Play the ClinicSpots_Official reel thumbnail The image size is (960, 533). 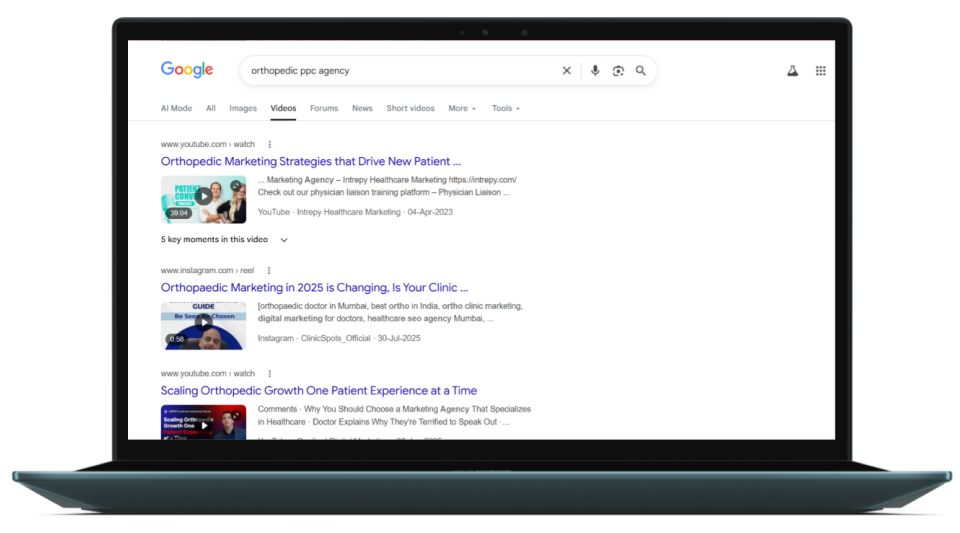coord(203,326)
